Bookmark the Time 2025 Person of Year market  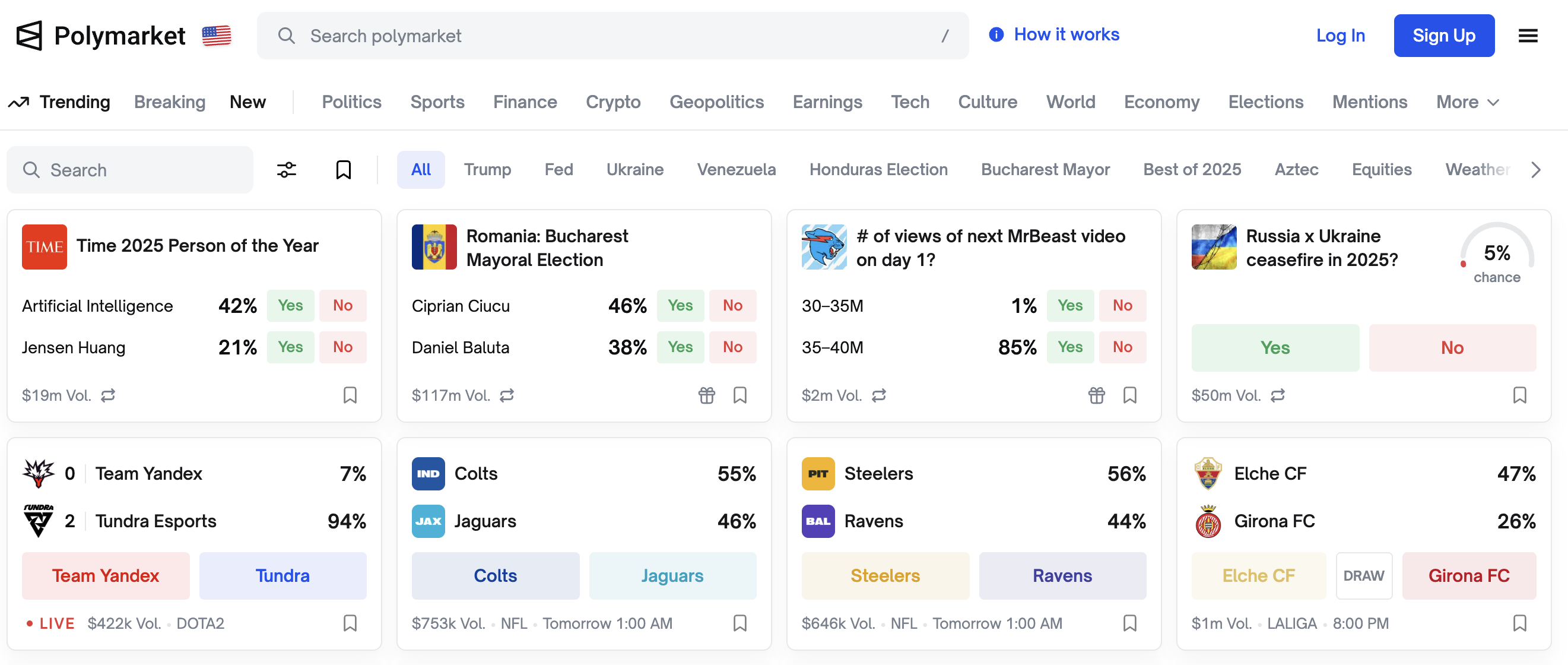tap(350, 396)
